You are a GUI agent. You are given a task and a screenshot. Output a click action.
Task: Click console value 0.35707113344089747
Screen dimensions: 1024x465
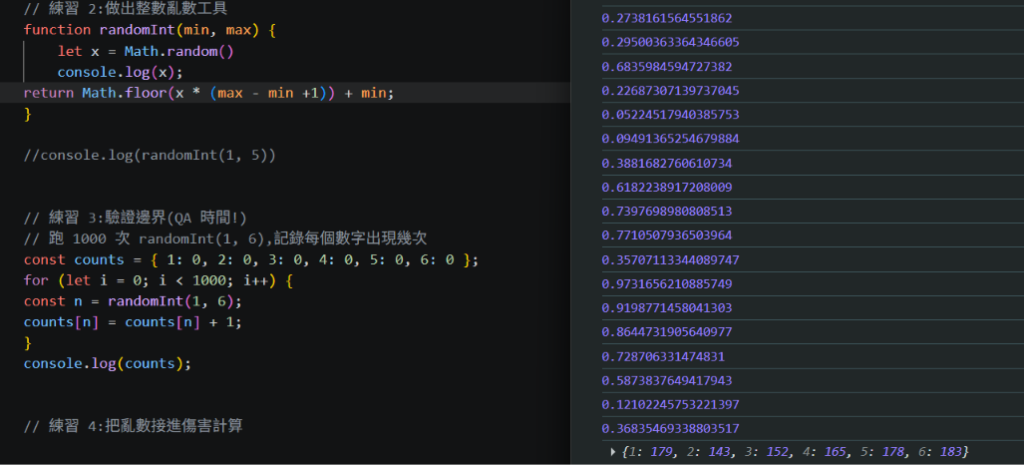670,259
